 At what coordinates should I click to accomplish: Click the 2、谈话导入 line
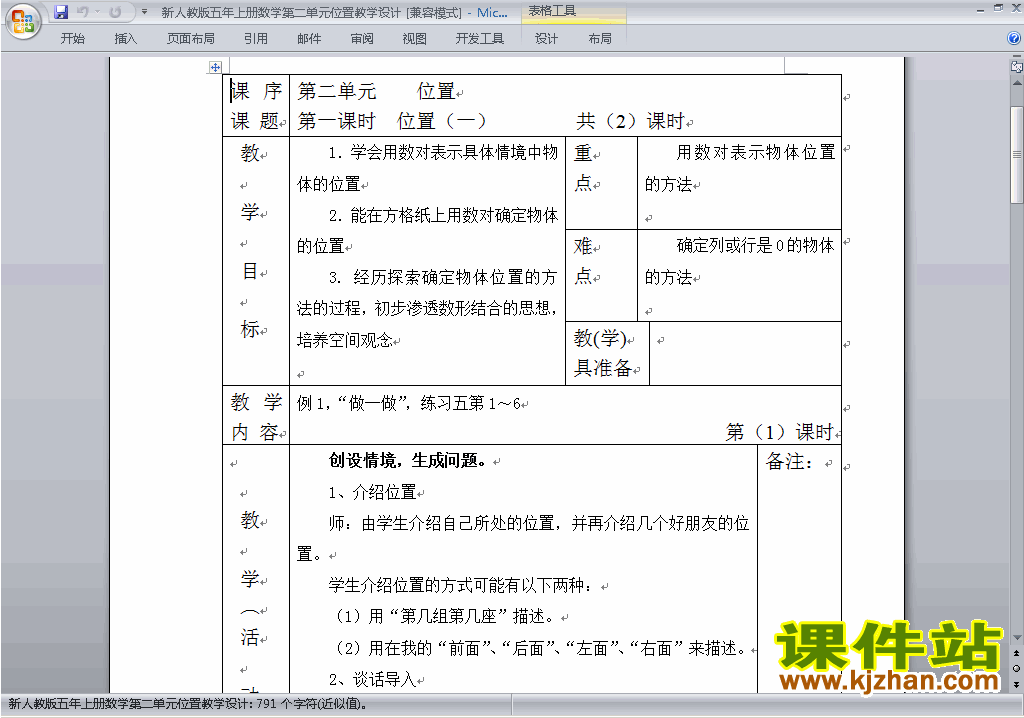[x=372, y=679]
